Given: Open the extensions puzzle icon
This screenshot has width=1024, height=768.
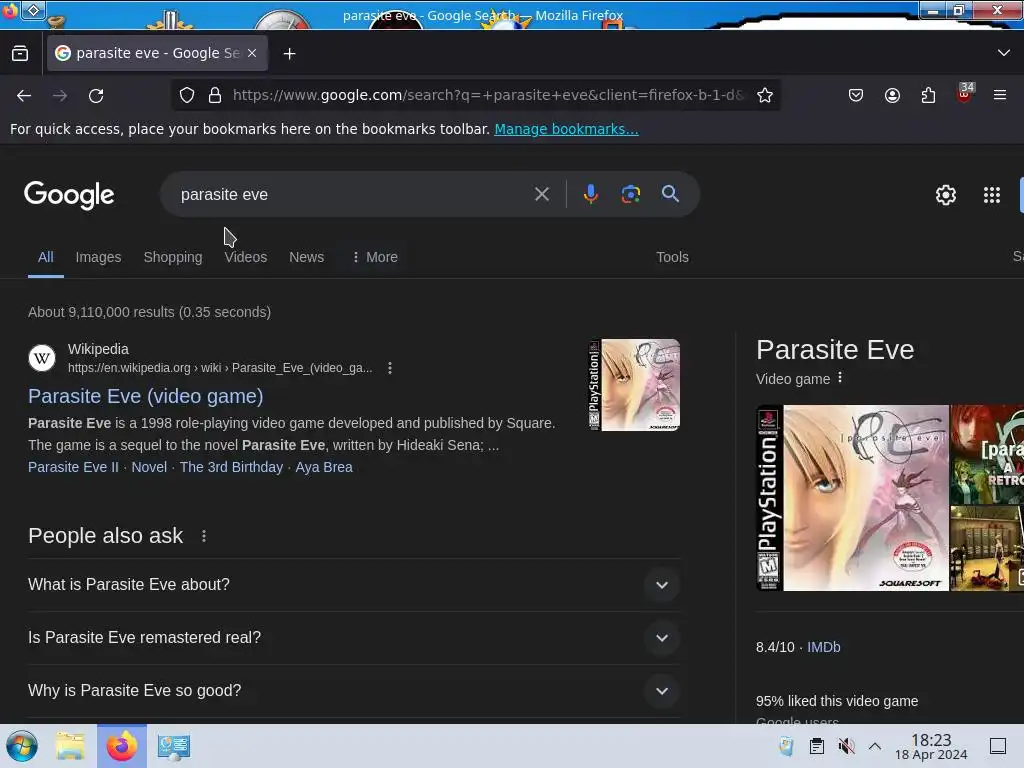Looking at the screenshot, I should pos(928,95).
